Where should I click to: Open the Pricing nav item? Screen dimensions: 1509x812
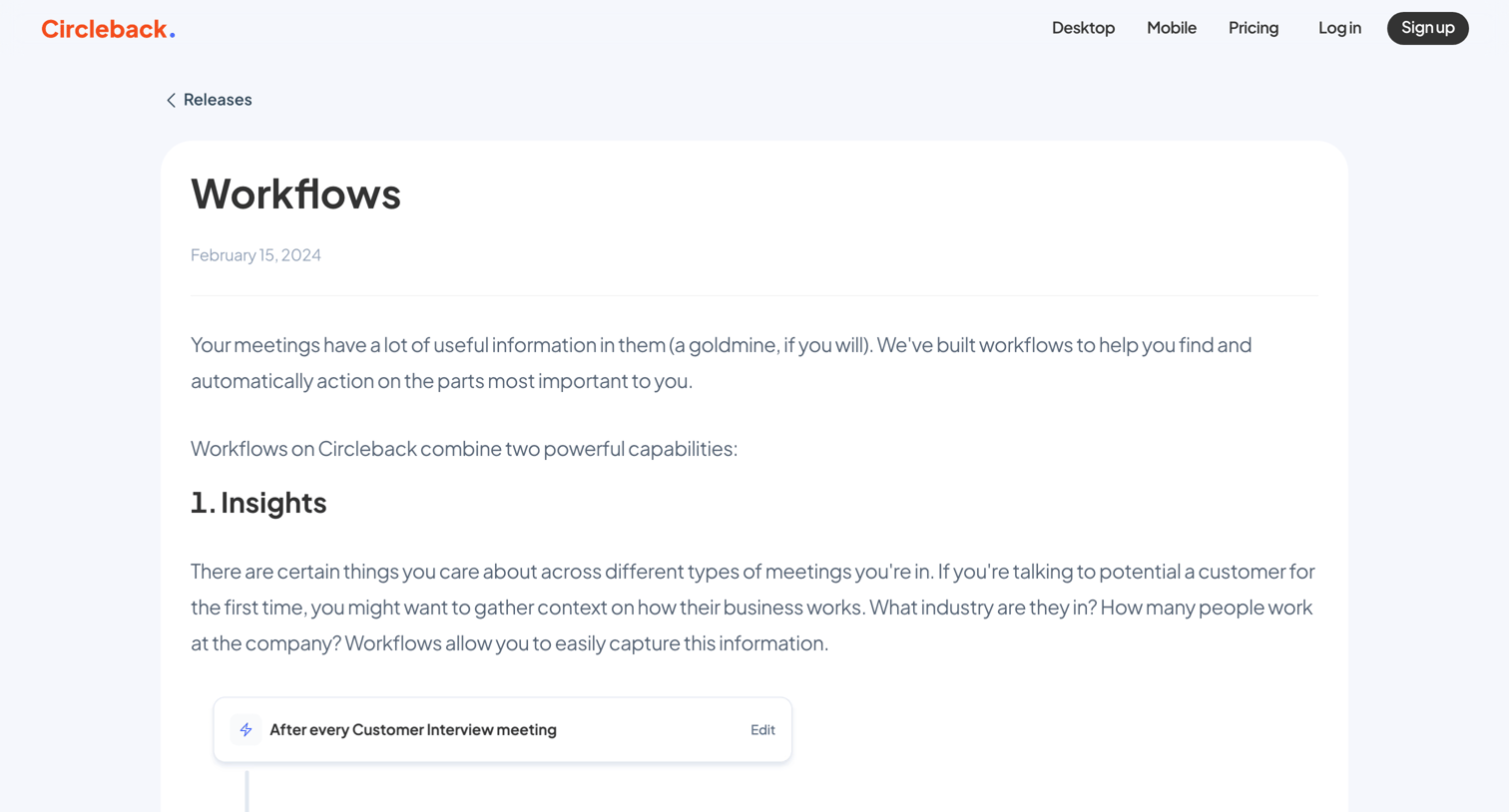point(1254,28)
